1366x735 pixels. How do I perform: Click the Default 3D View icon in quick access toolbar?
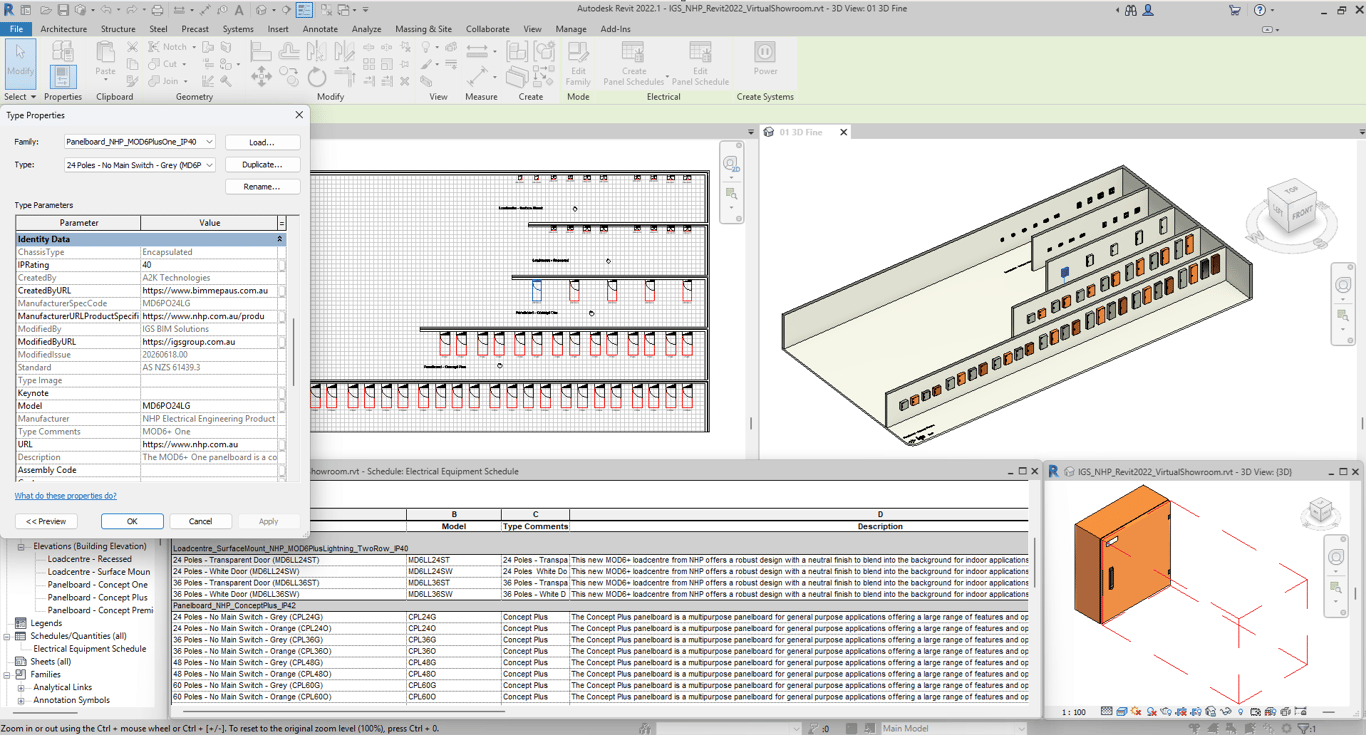(261, 10)
